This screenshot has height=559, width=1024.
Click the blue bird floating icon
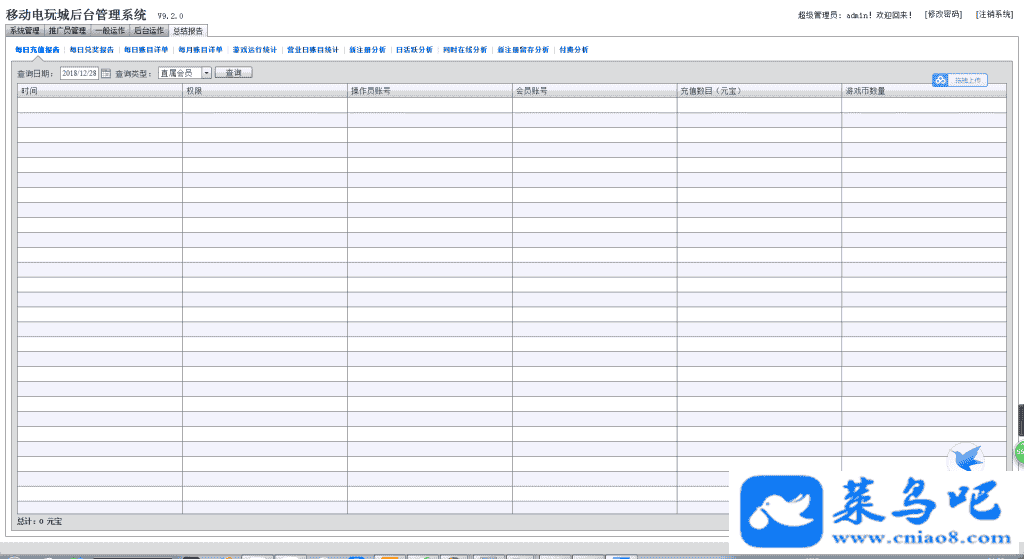(x=965, y=458)
